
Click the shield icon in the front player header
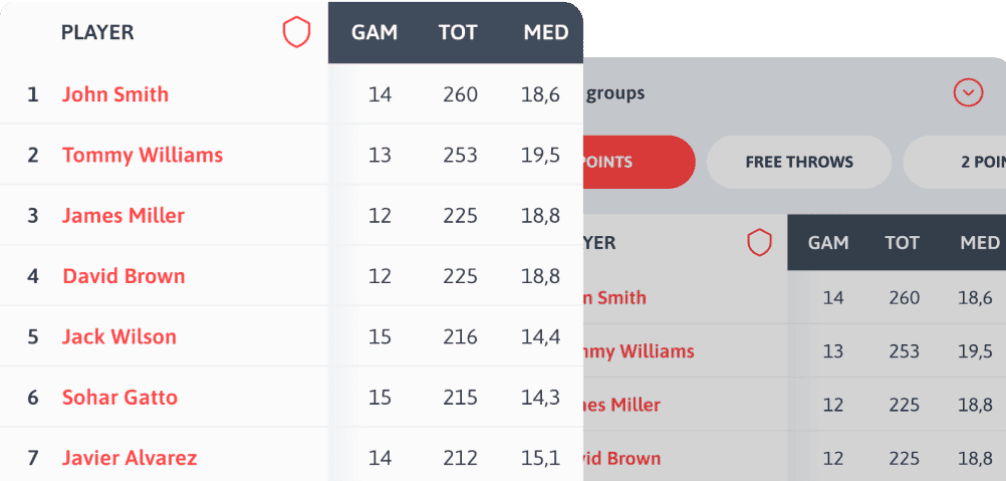(296, 33)
